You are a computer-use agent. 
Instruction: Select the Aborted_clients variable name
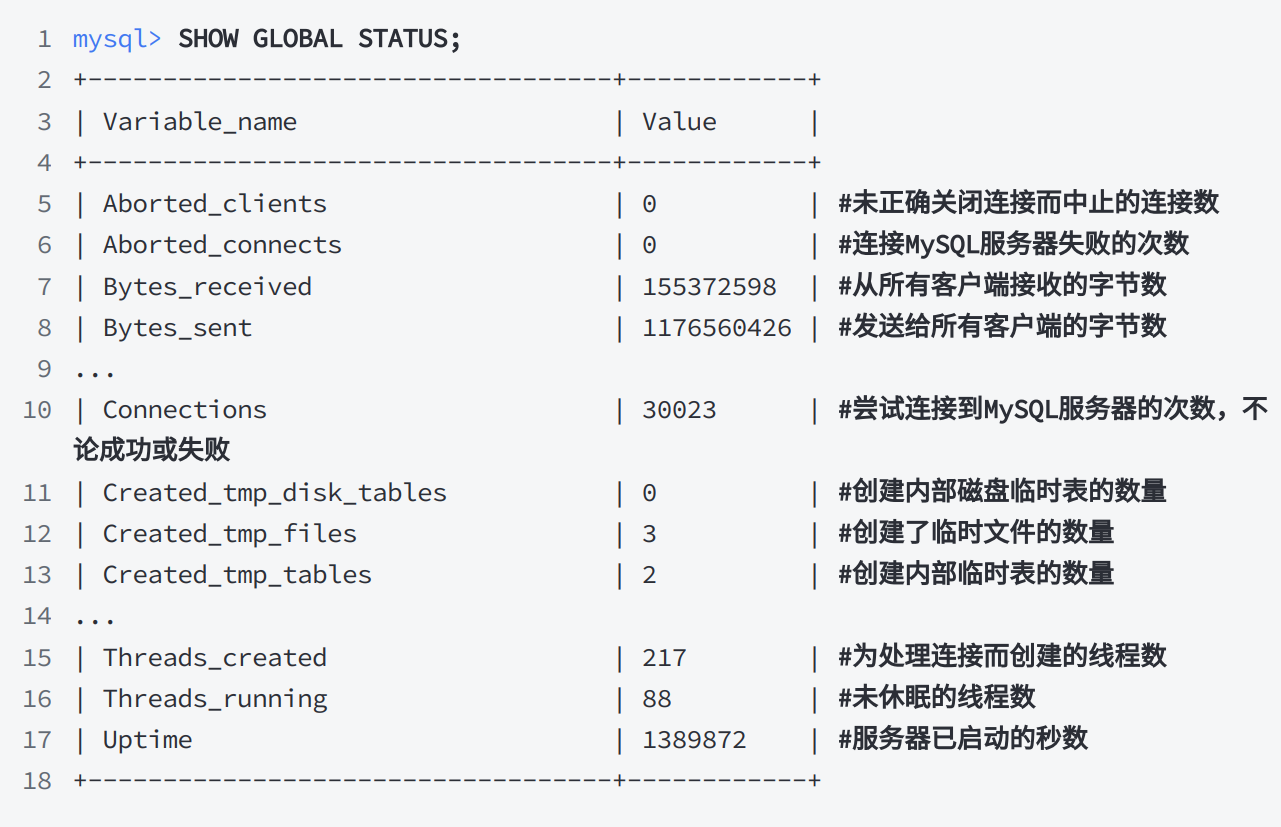click(215, 204)
